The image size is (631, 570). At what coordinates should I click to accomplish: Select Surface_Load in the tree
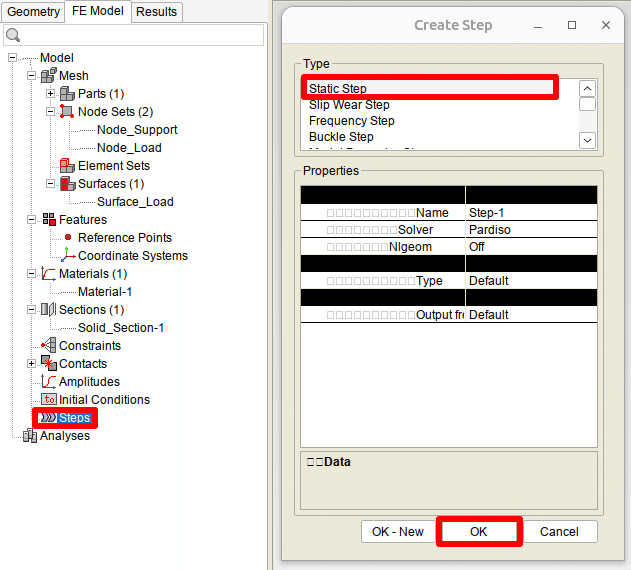coord(135,202)
